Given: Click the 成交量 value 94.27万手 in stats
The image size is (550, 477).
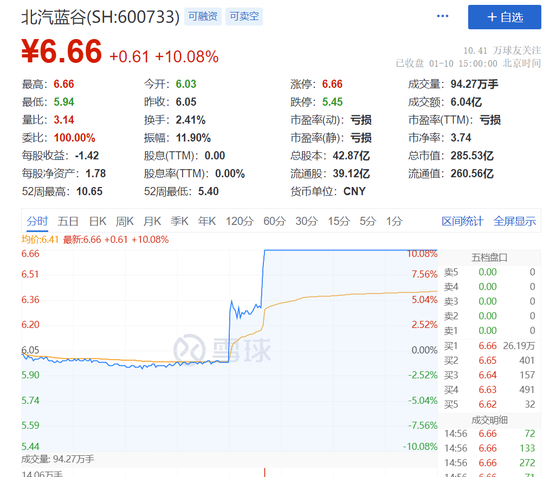Looking at the screenshot, I should coord(474,84).
